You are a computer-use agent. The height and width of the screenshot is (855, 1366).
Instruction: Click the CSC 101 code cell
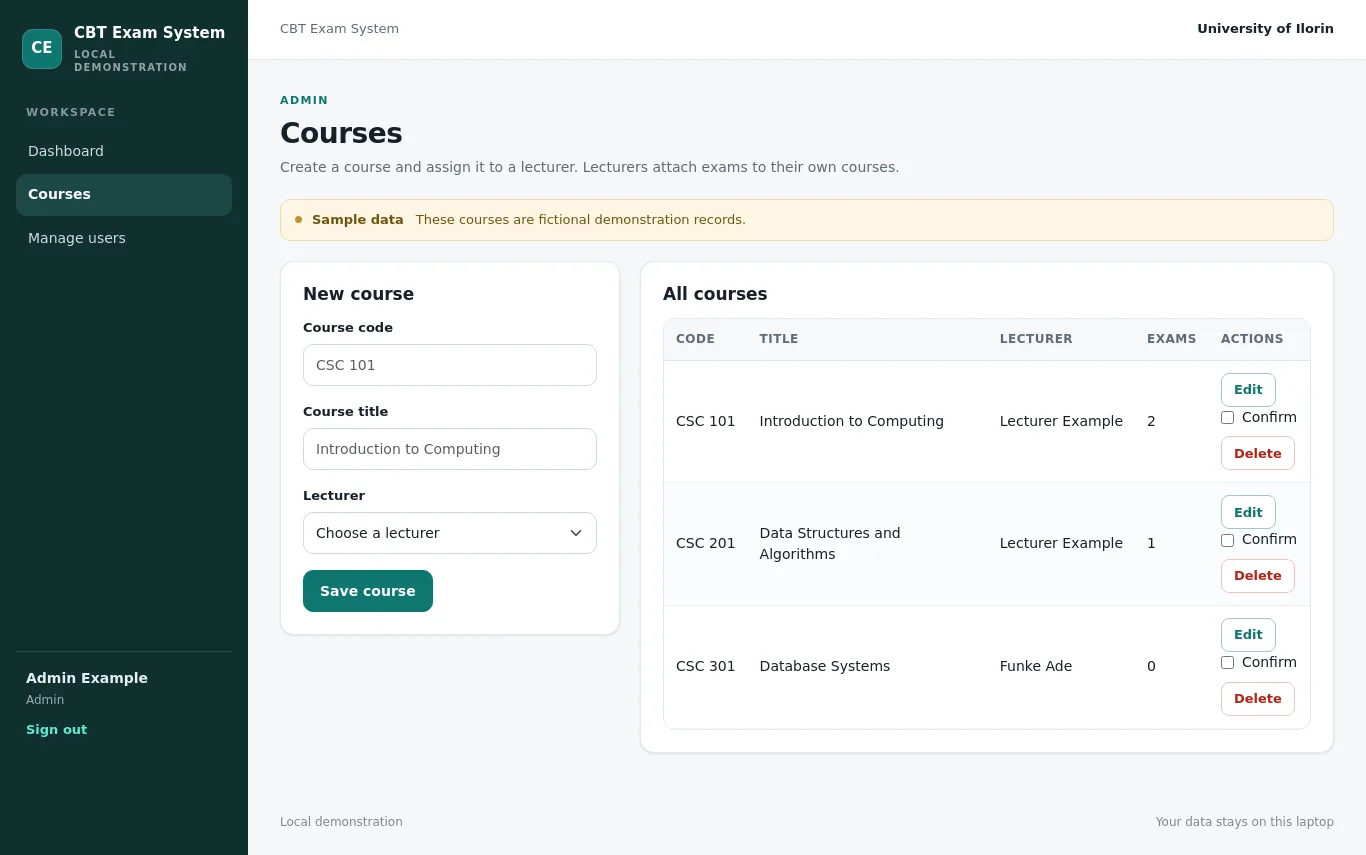coord(706,421)
